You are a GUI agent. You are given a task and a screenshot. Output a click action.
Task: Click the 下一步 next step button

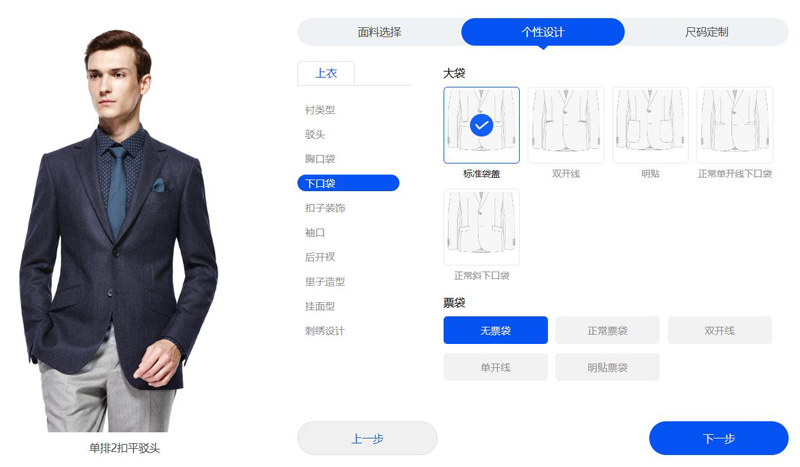click(x=719, y=438)
